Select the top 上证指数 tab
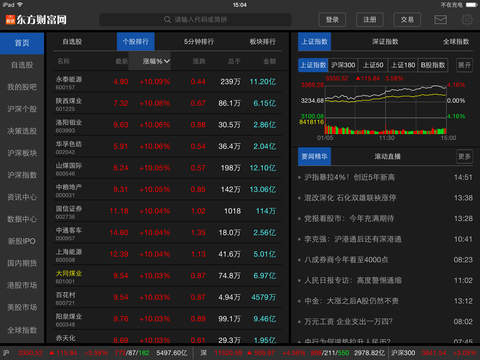 tap(314, 42)
